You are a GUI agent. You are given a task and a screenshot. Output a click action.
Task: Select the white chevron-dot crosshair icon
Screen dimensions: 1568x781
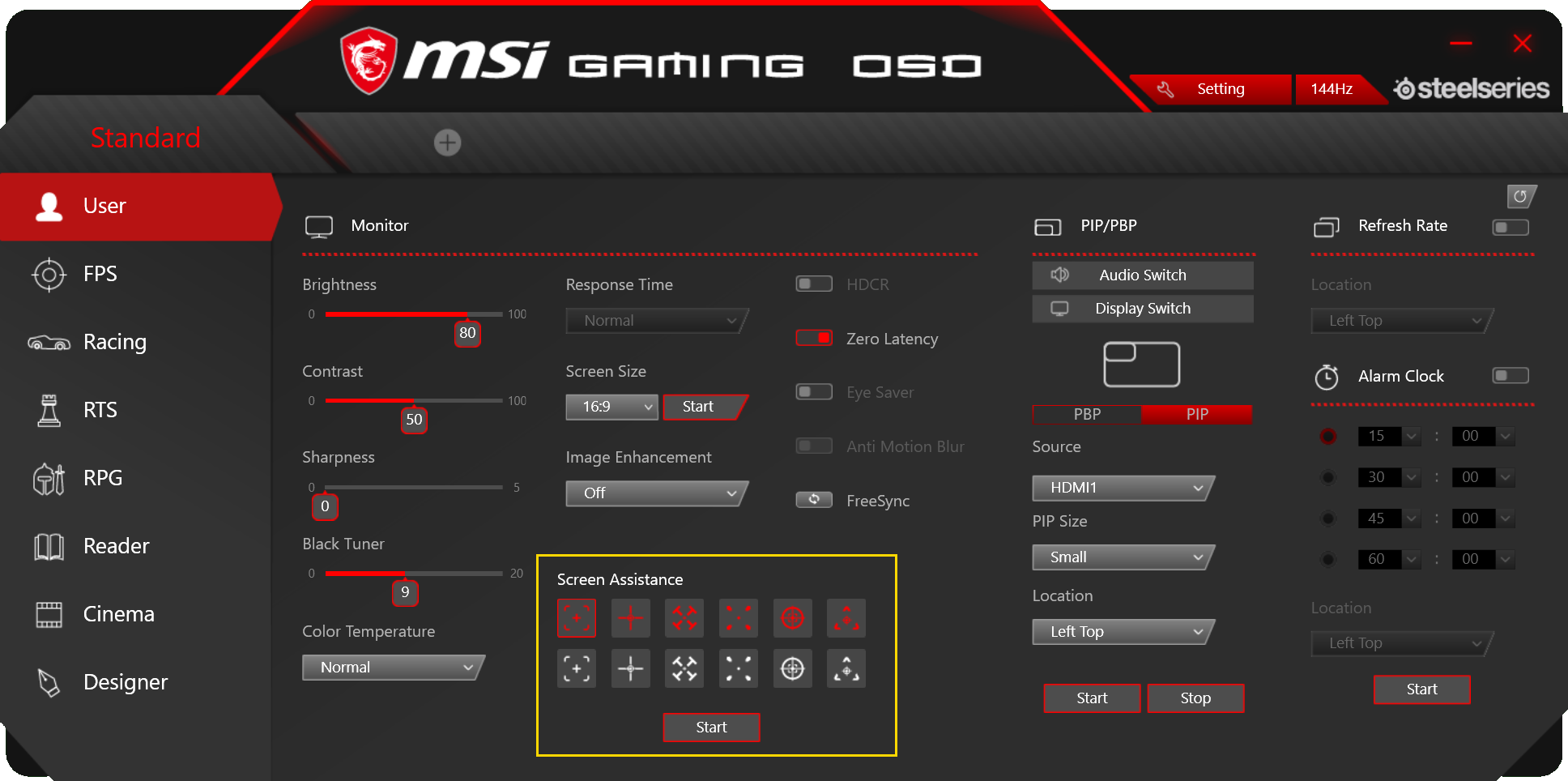pos(846,668)
